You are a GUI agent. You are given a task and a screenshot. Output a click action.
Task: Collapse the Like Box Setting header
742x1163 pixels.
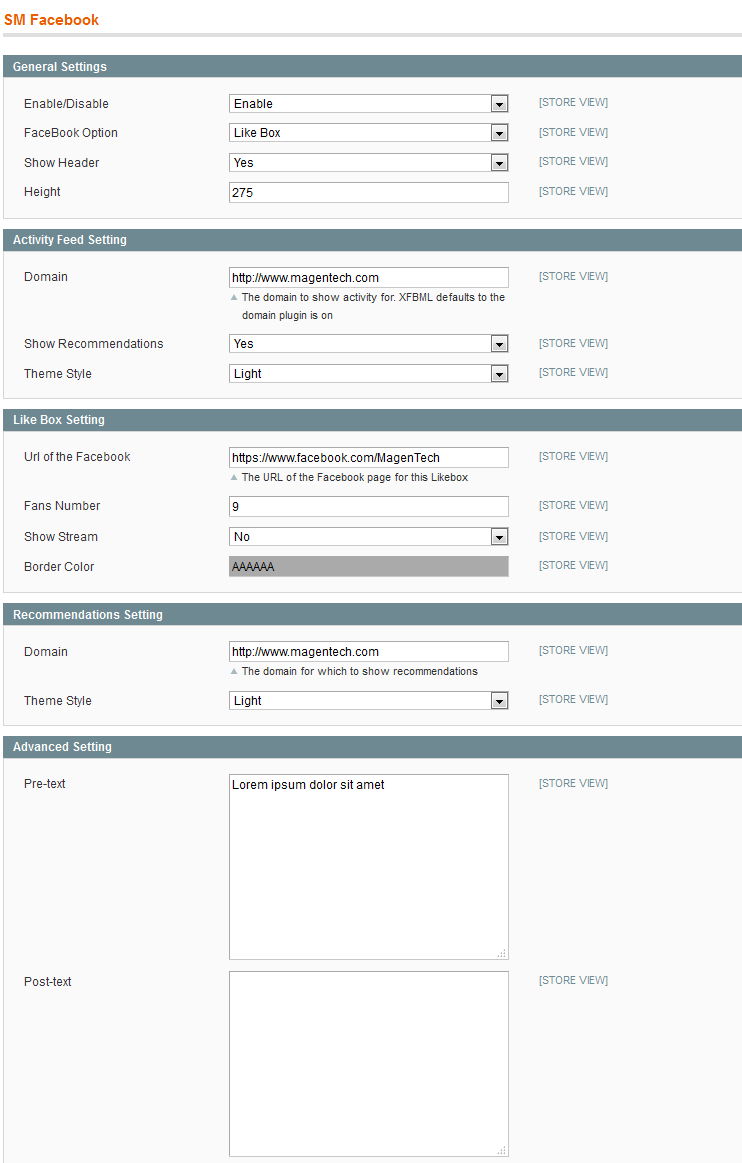[x=372, y=420]
